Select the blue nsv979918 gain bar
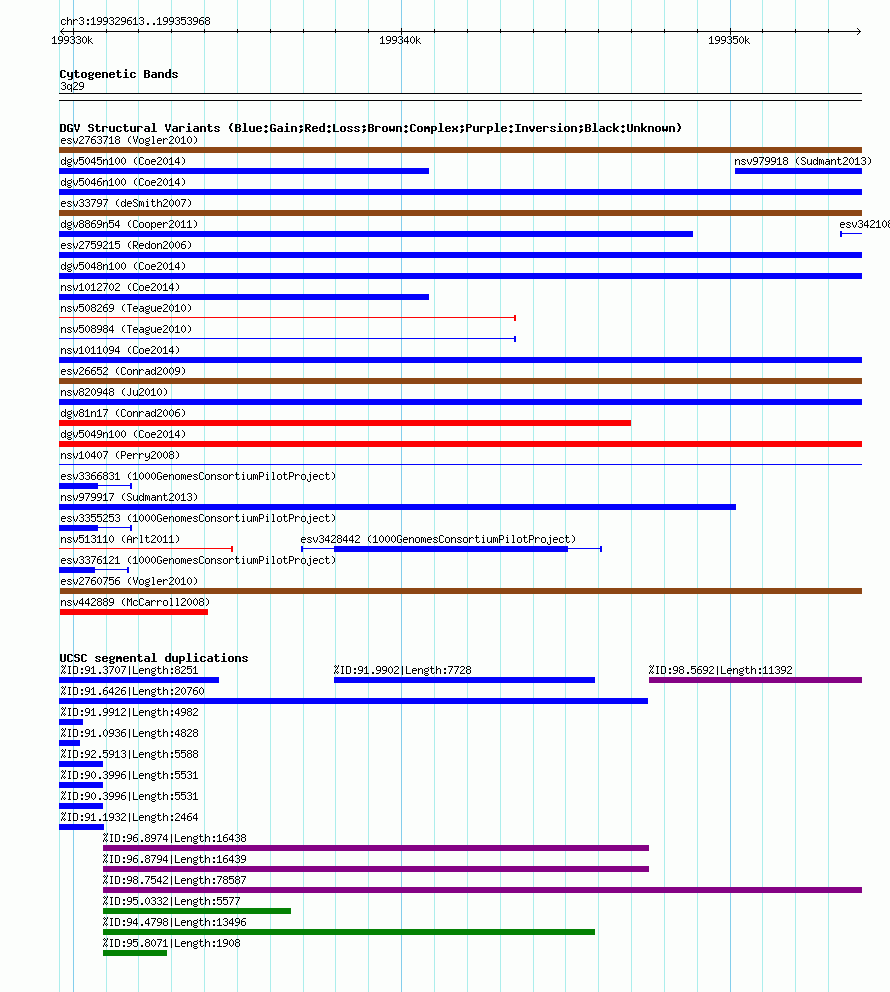This screenshot has height=992, width=890. (798, 171)
